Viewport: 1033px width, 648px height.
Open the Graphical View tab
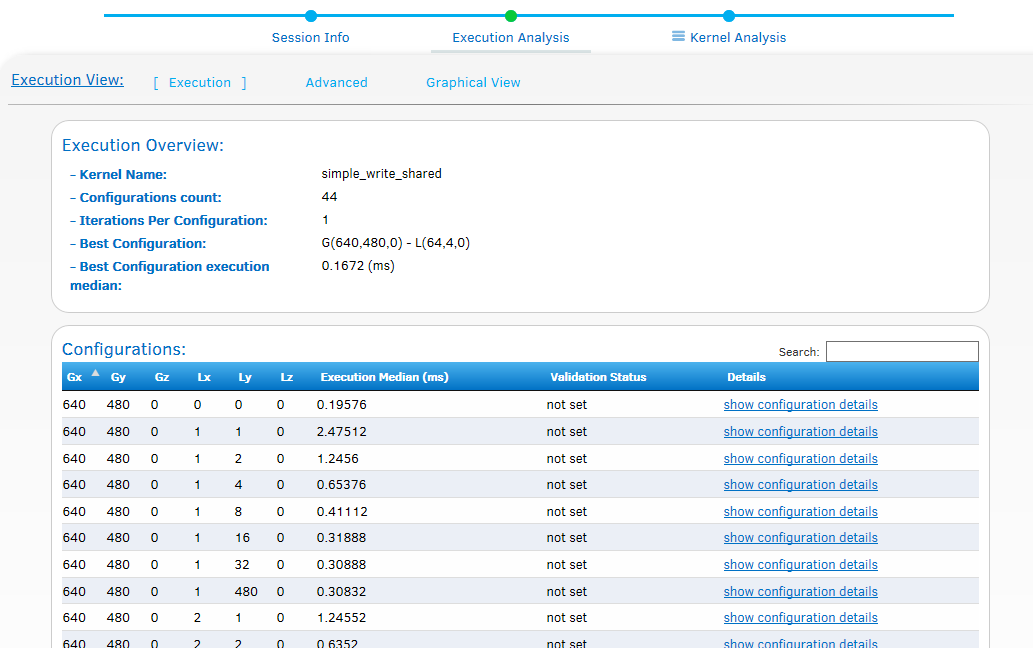(x=473, y=83)
